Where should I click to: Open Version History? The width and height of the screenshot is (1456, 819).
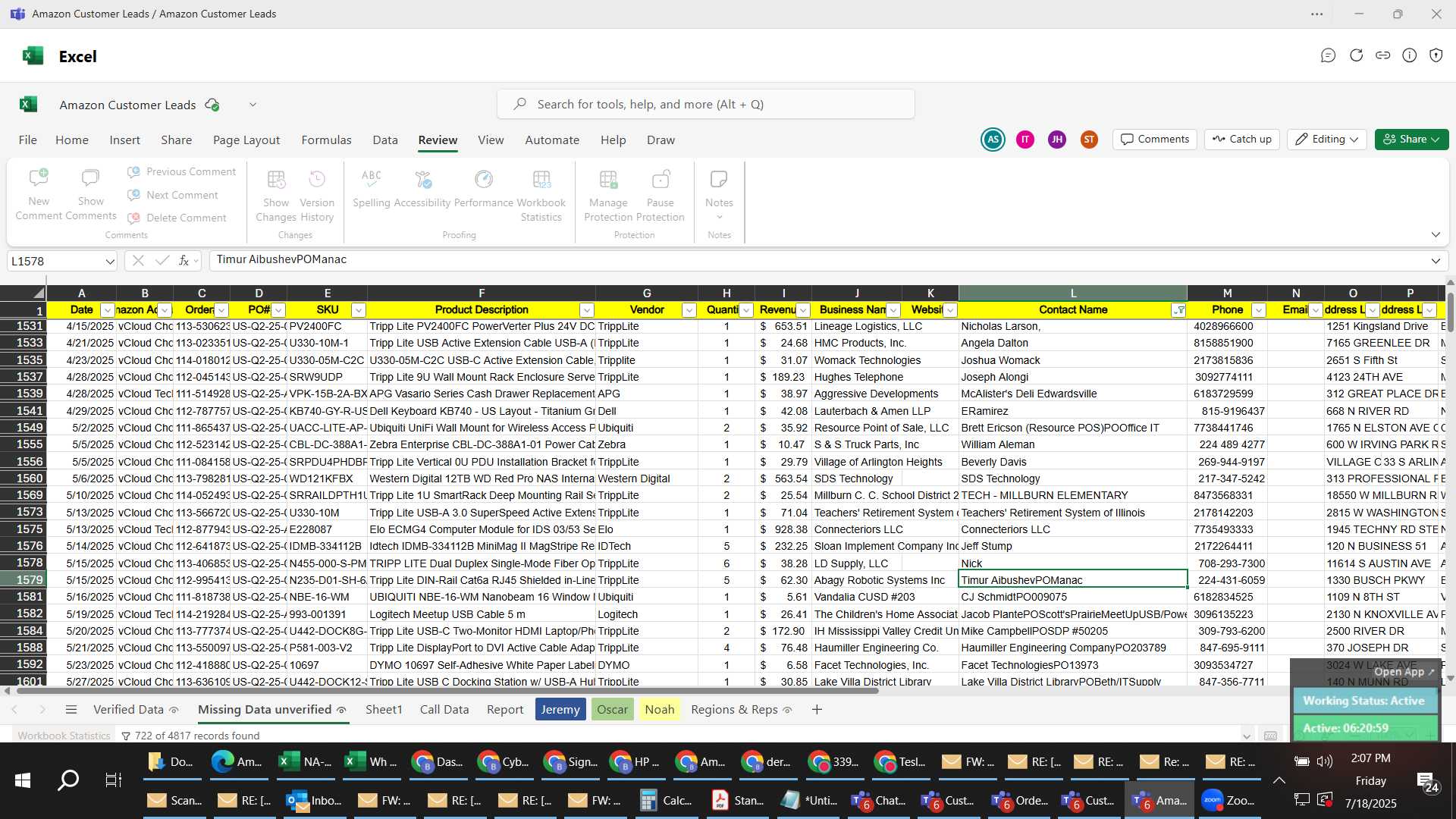(317, 196)
